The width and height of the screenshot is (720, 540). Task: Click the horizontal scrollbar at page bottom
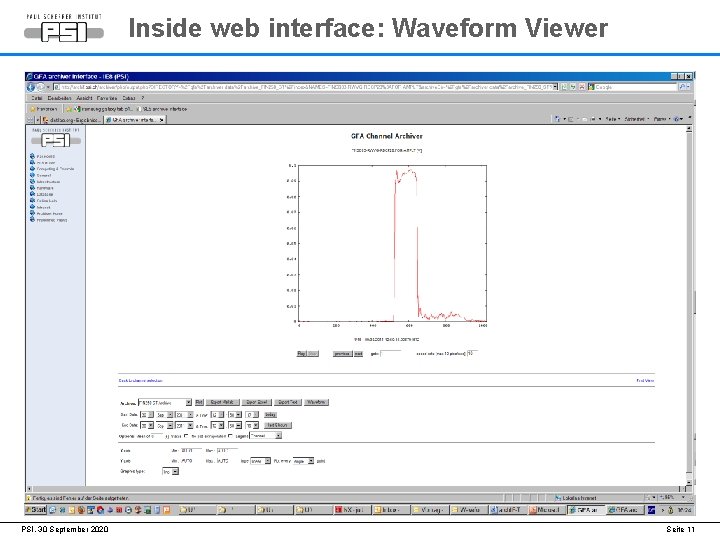click(x=354, y=489)
